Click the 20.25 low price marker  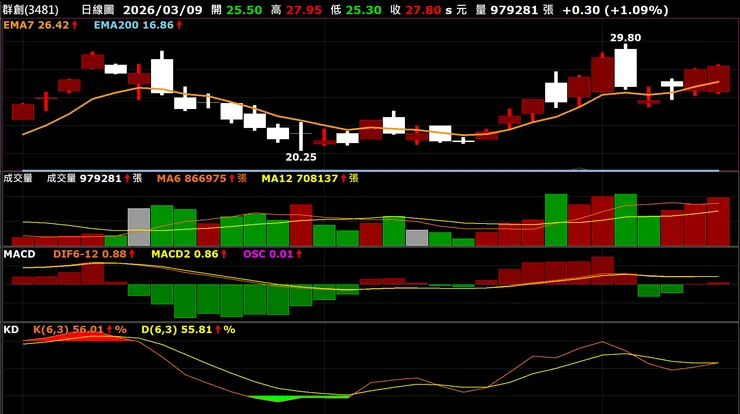[301, 157]
